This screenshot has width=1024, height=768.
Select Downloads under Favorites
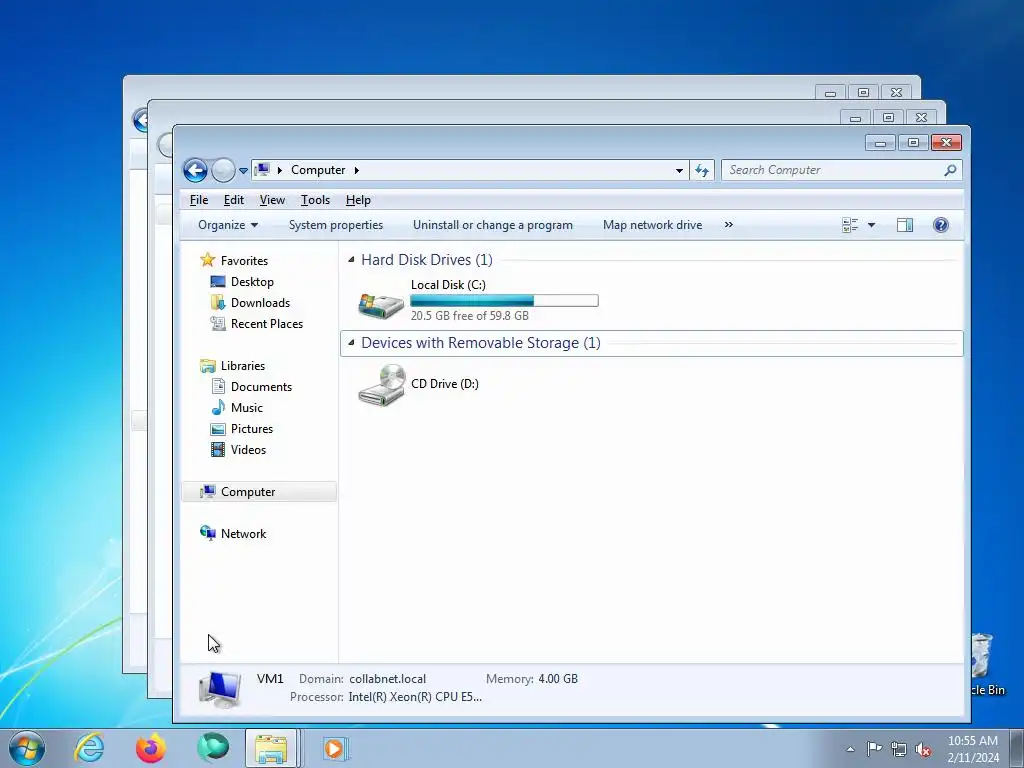click(x=260, y=302)
